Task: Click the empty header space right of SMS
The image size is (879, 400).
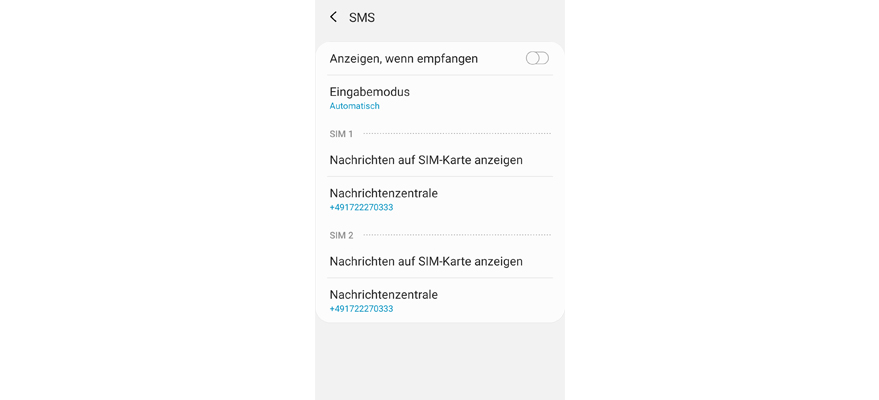Action: tap(470, 18)
